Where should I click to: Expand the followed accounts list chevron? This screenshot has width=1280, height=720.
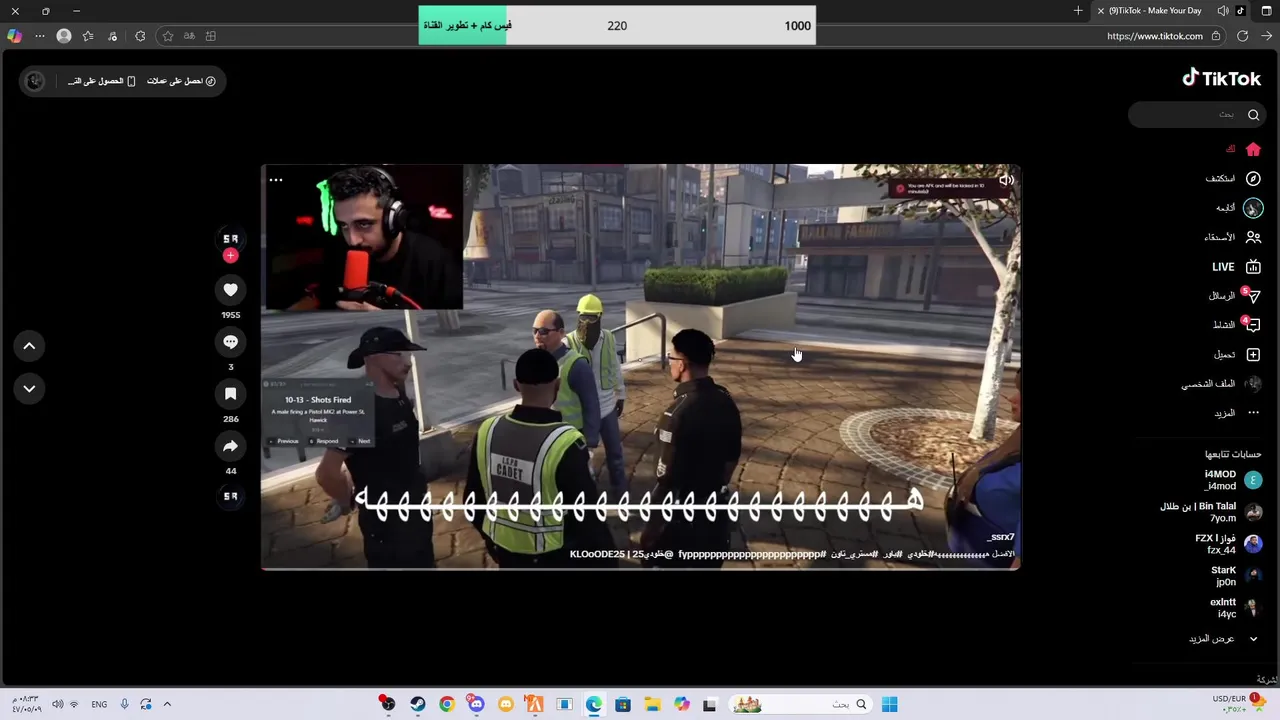tap(1253, 639)
